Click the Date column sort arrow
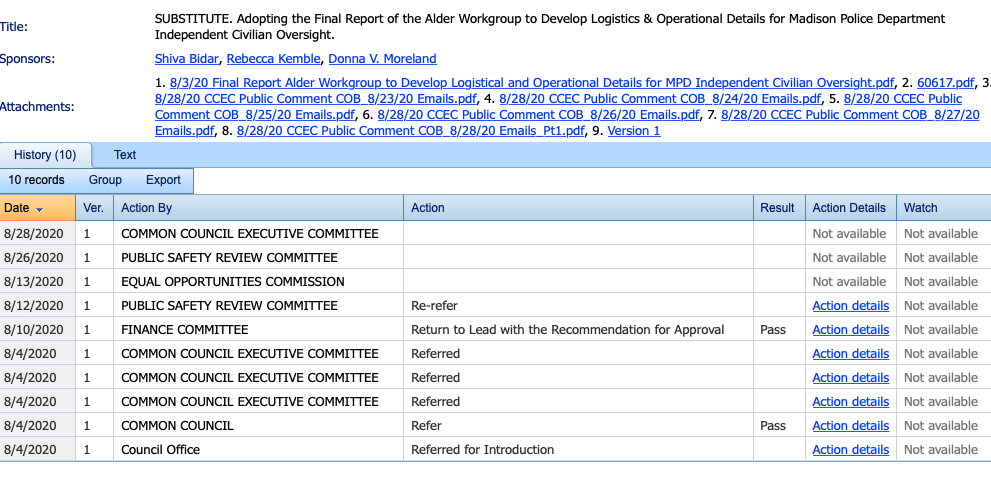 coord(39,209)
